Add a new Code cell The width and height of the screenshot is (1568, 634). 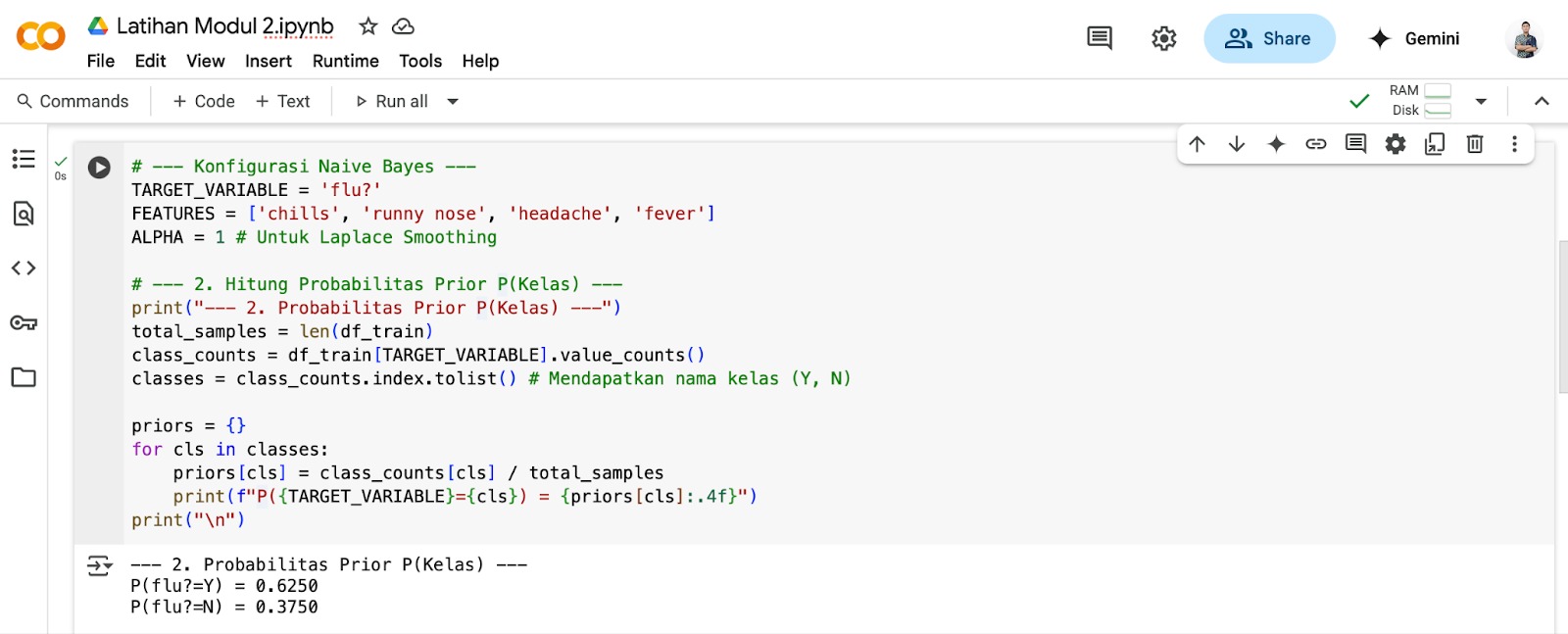click(204, 101)
